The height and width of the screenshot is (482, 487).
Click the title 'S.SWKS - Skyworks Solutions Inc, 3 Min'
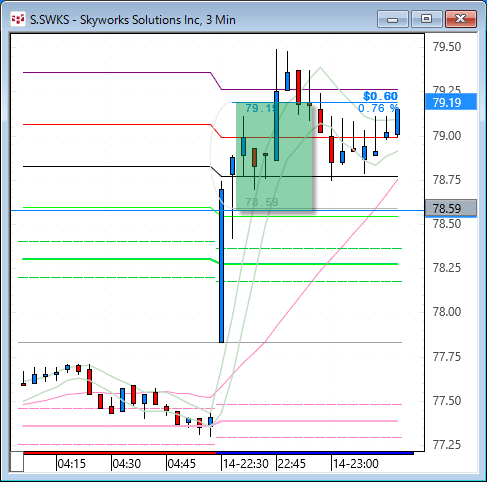tap(133, 20)
